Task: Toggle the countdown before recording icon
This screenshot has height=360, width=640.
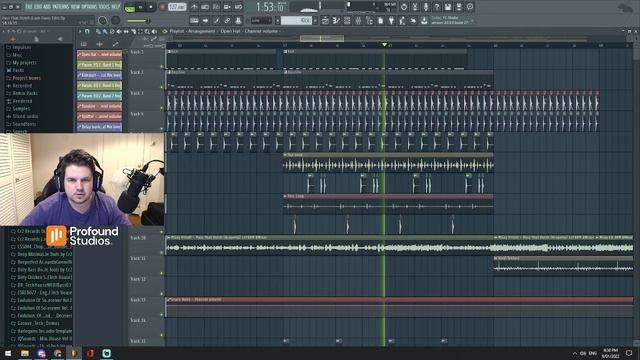Action: coord(216,7)
